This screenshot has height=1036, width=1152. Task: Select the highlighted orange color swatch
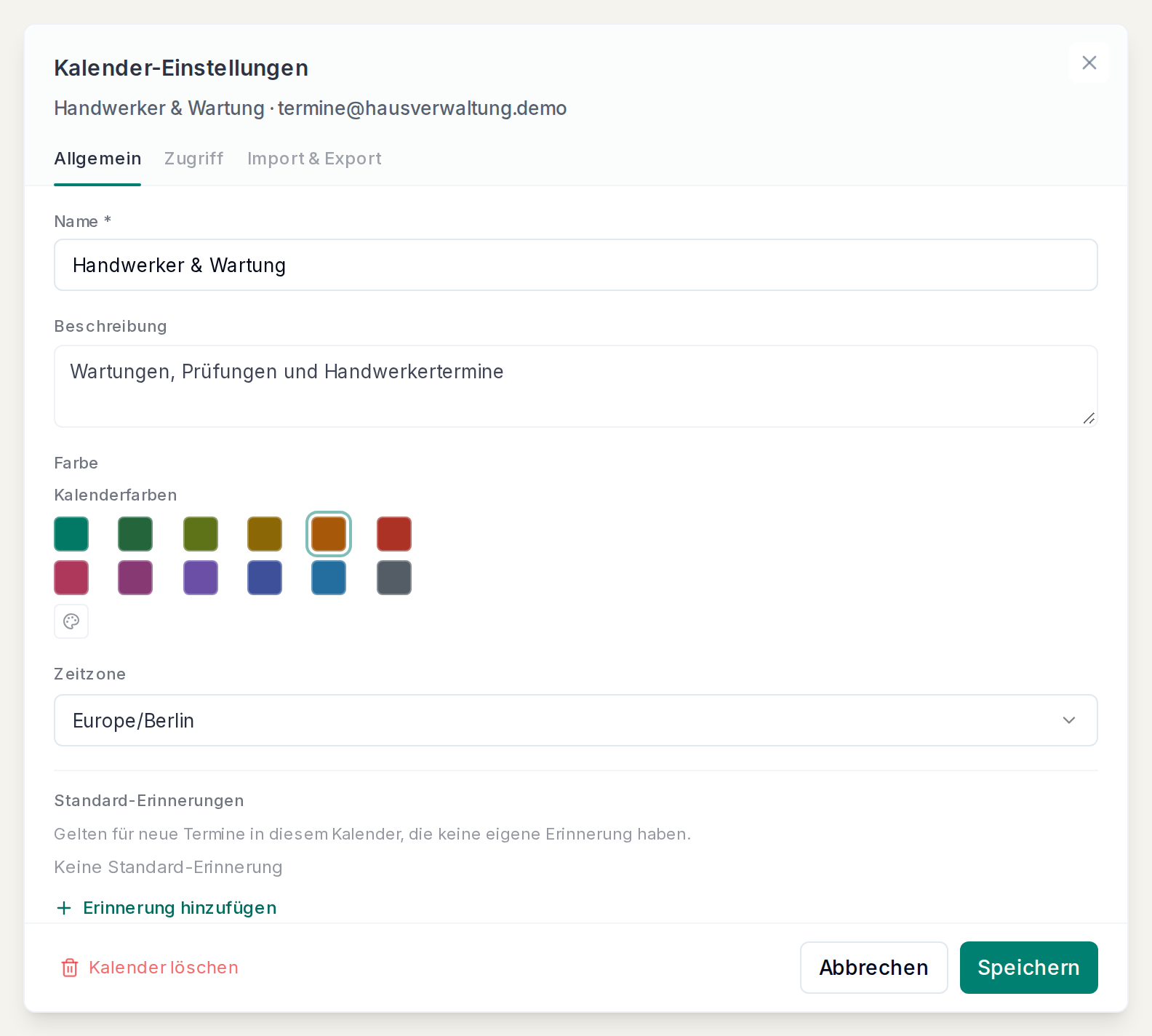pos(329,534)
